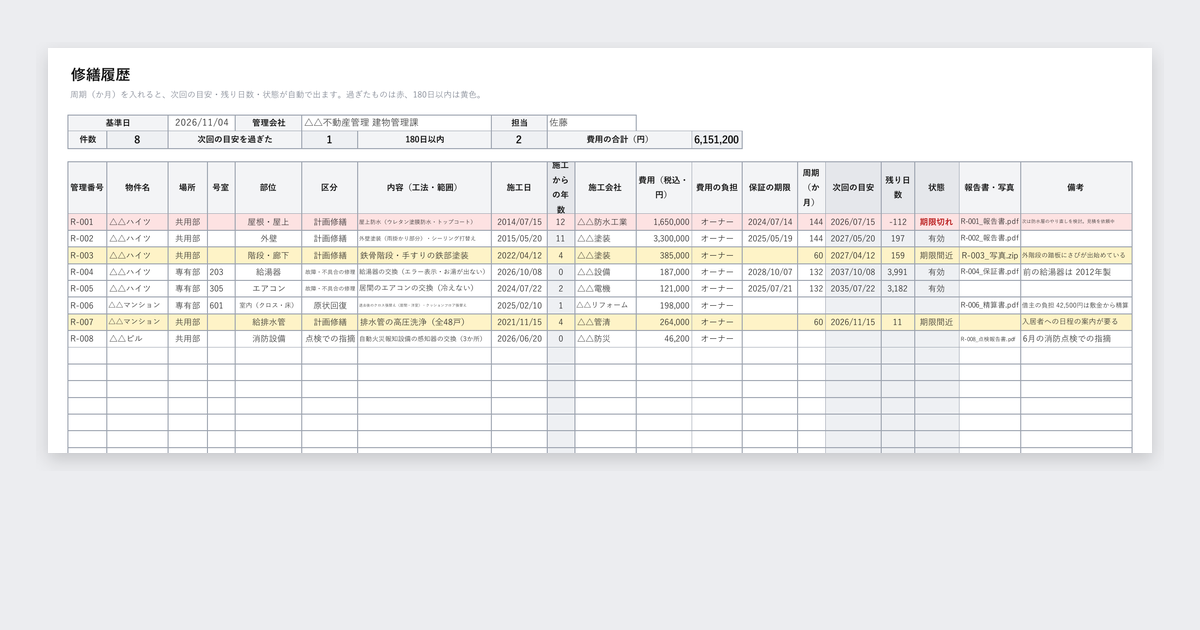Click the 屋根・屋上 part cell
Image resolution: width=1200 pixels, height=630 pixels.
pyautogui.click(x=268, y=222)
